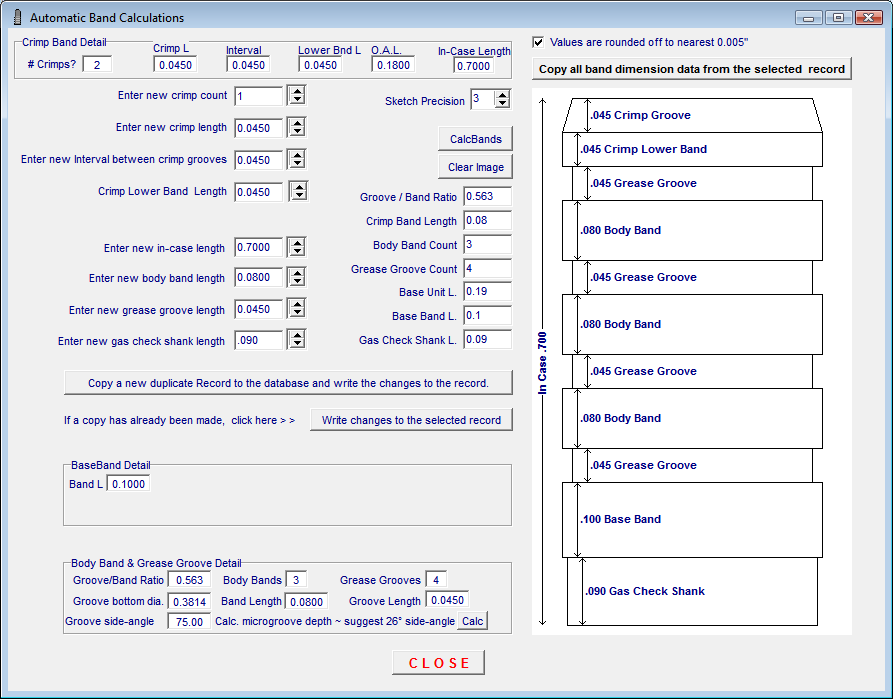The height and width of the screenshot is (699, 893).
Task: Decrease the new grease groove length spinner
Action: coord(297,313)
